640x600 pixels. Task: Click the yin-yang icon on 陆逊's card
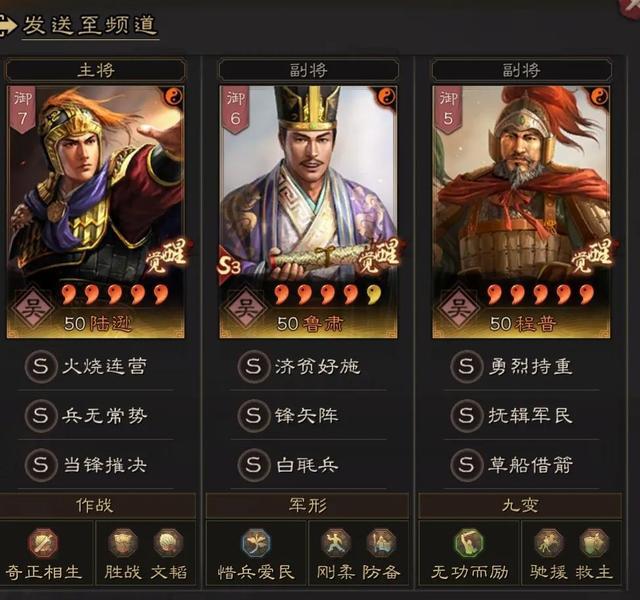pos(174,97)
